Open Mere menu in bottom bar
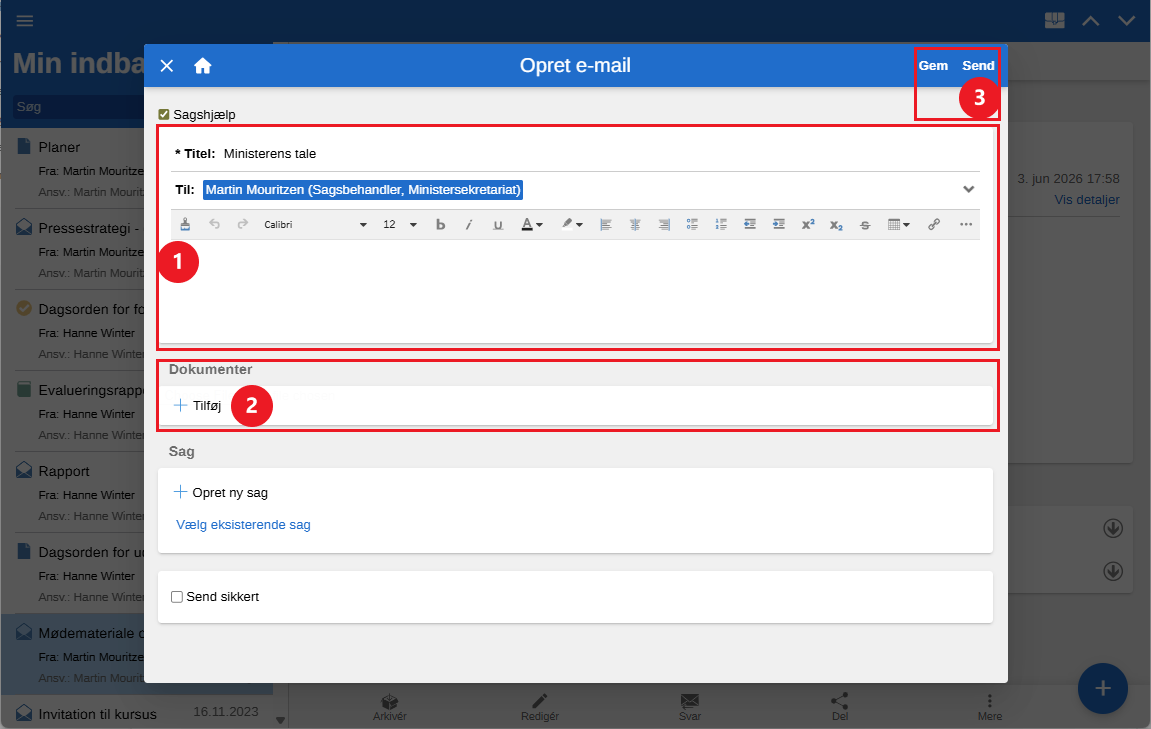 tap(990, 707)
